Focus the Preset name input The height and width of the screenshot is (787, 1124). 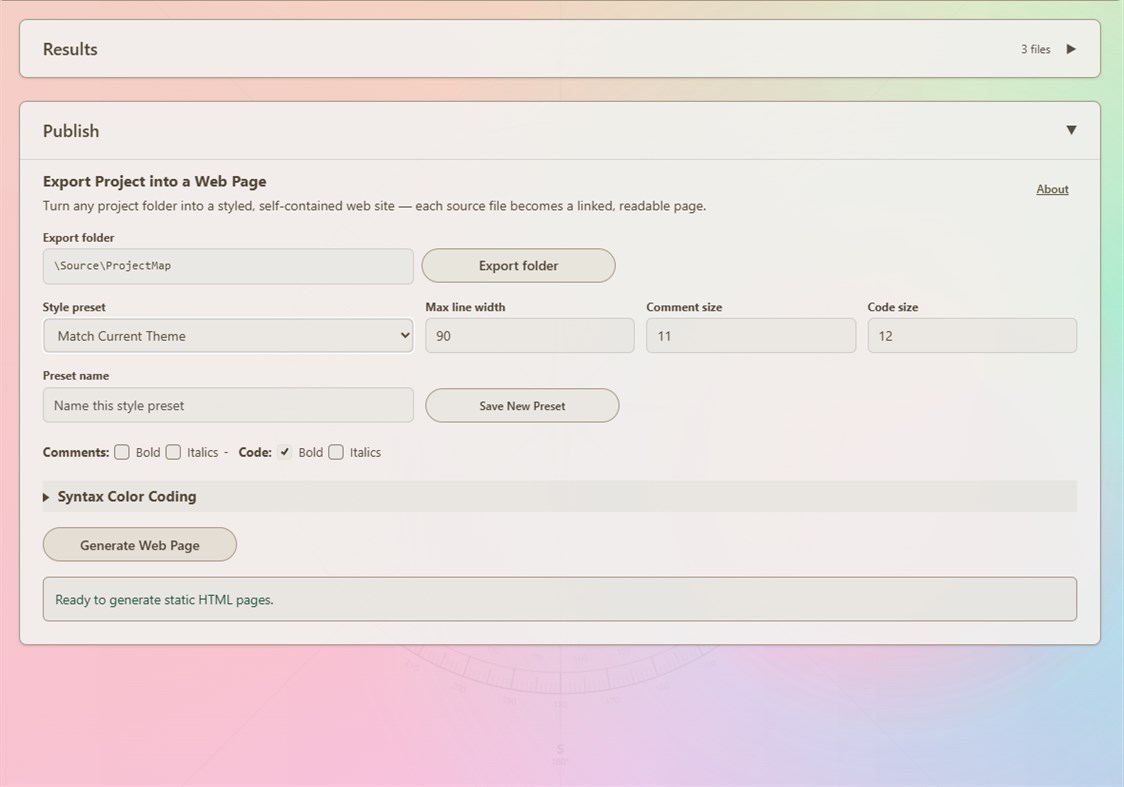point(228,405)
